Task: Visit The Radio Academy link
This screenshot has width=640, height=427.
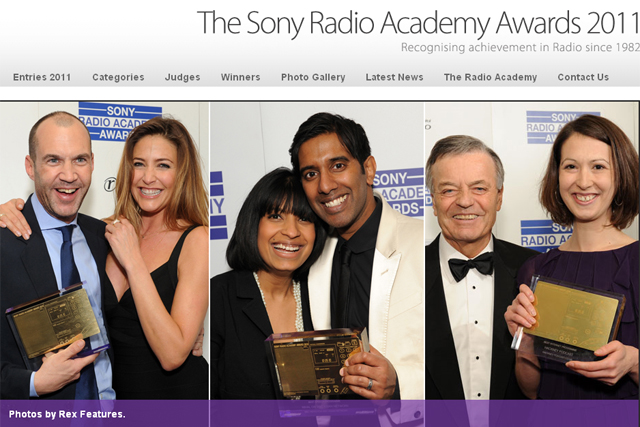Action: coord(490,77)
